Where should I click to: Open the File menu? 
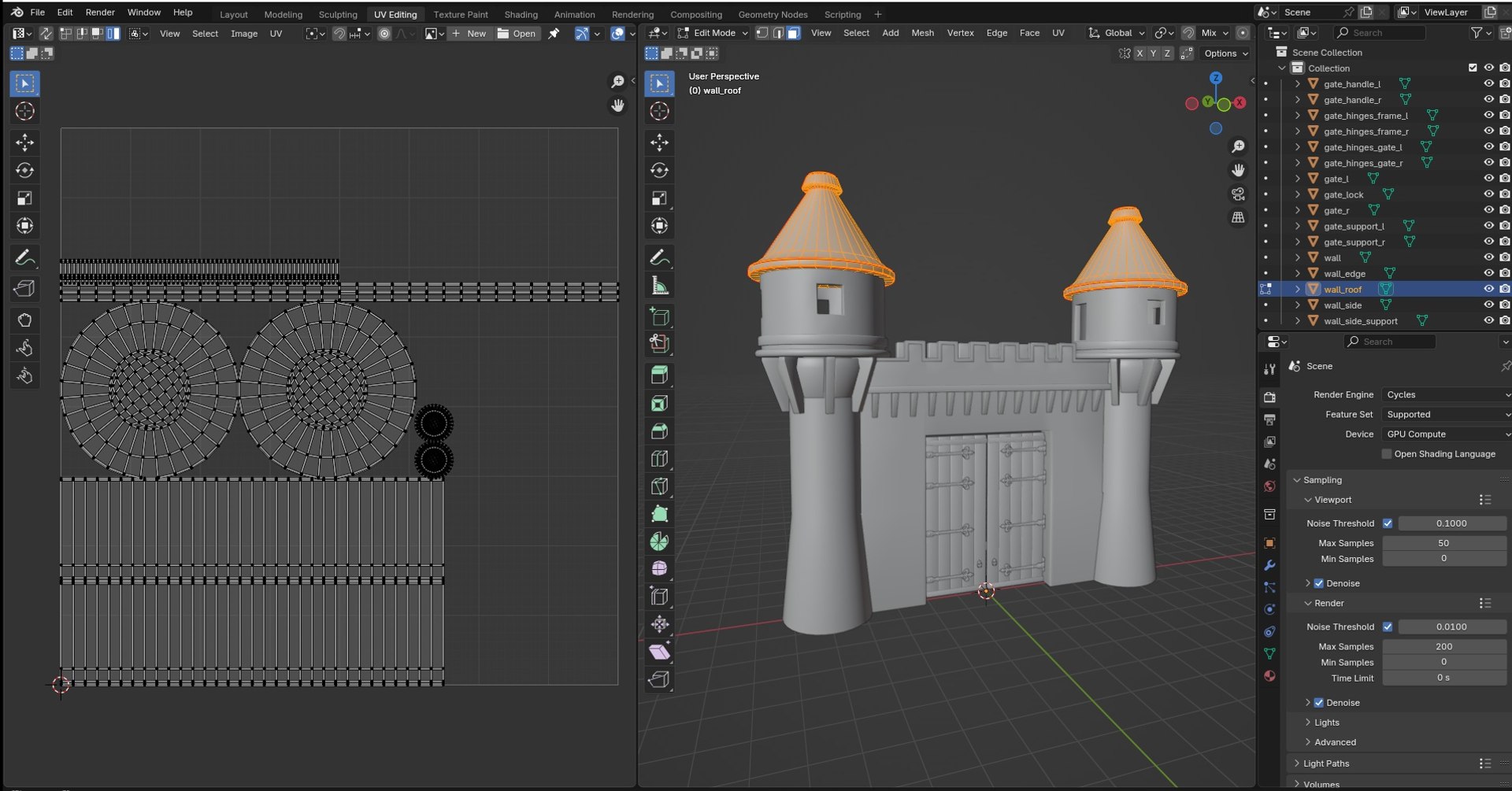[37, 13]
